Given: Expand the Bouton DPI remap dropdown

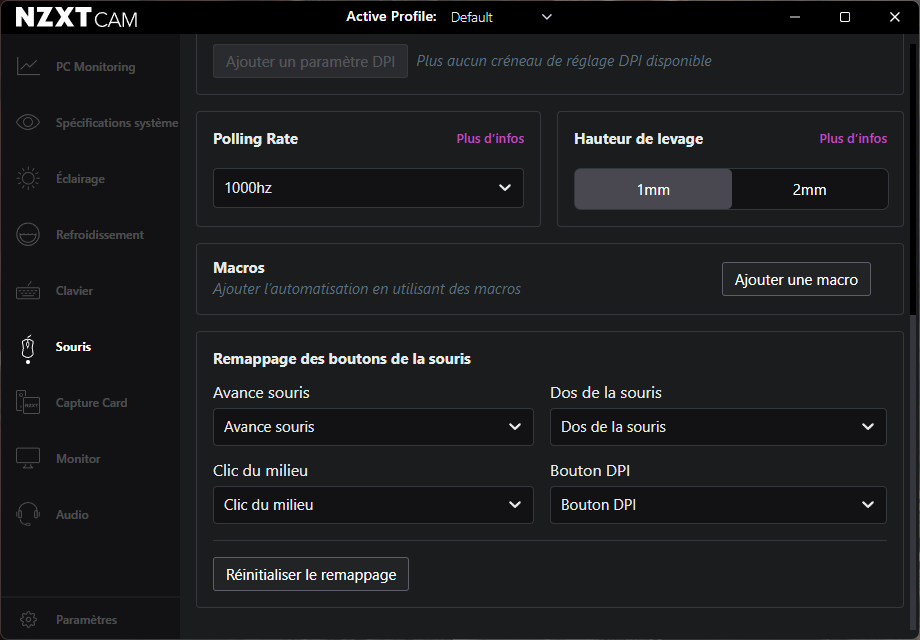Looking at the screenshot, I should click(718, 505).
